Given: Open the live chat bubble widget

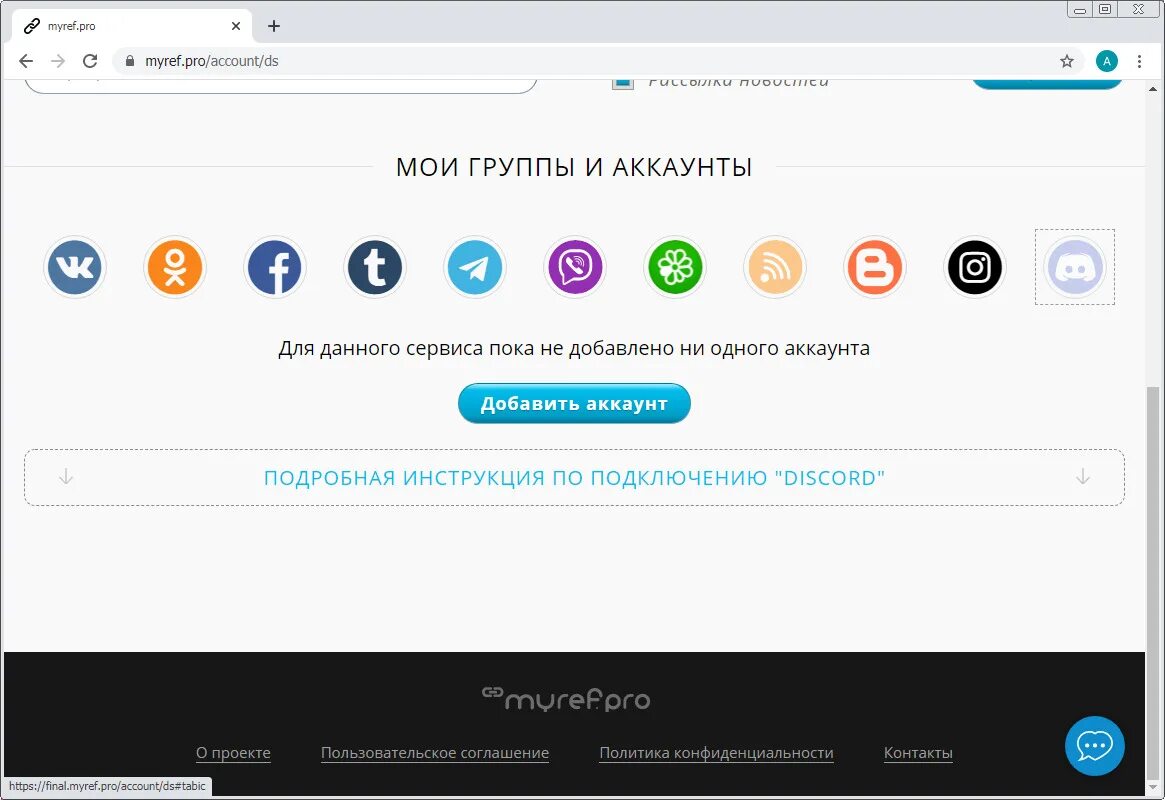Looking at the screenshot, I should click(1094, 746).
